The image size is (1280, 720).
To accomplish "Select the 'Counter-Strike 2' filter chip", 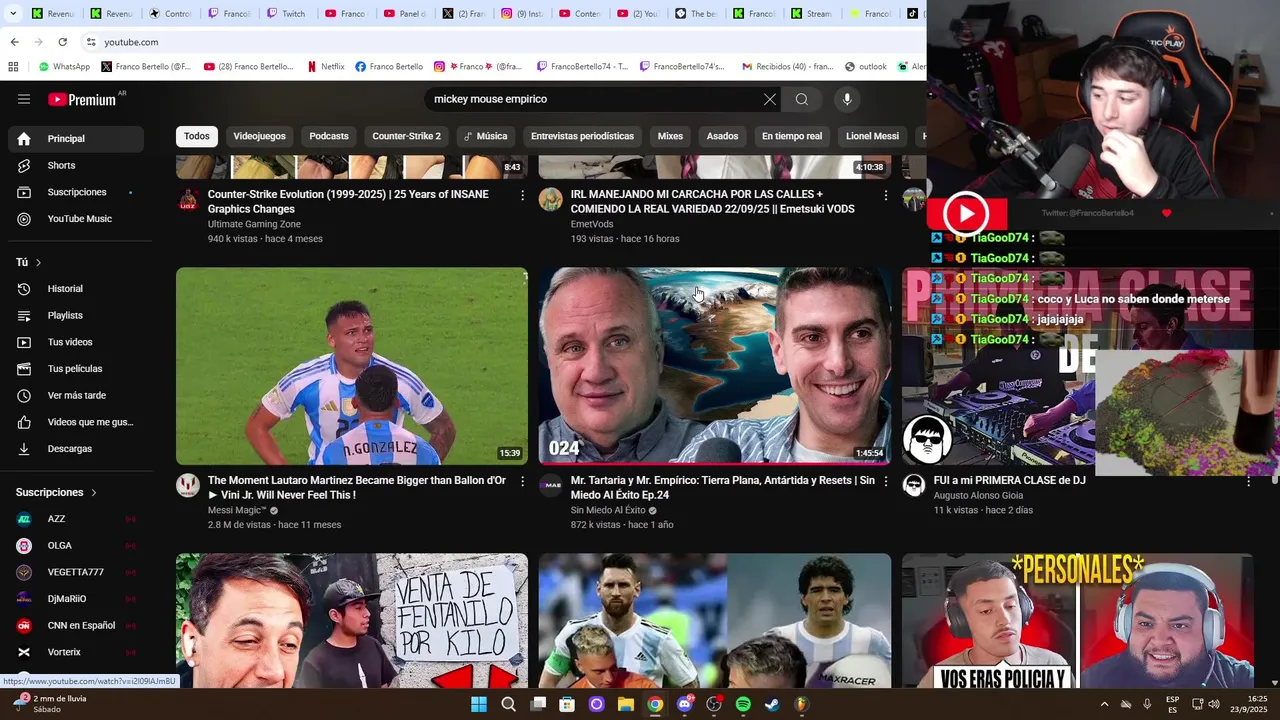I will point(406,136).
